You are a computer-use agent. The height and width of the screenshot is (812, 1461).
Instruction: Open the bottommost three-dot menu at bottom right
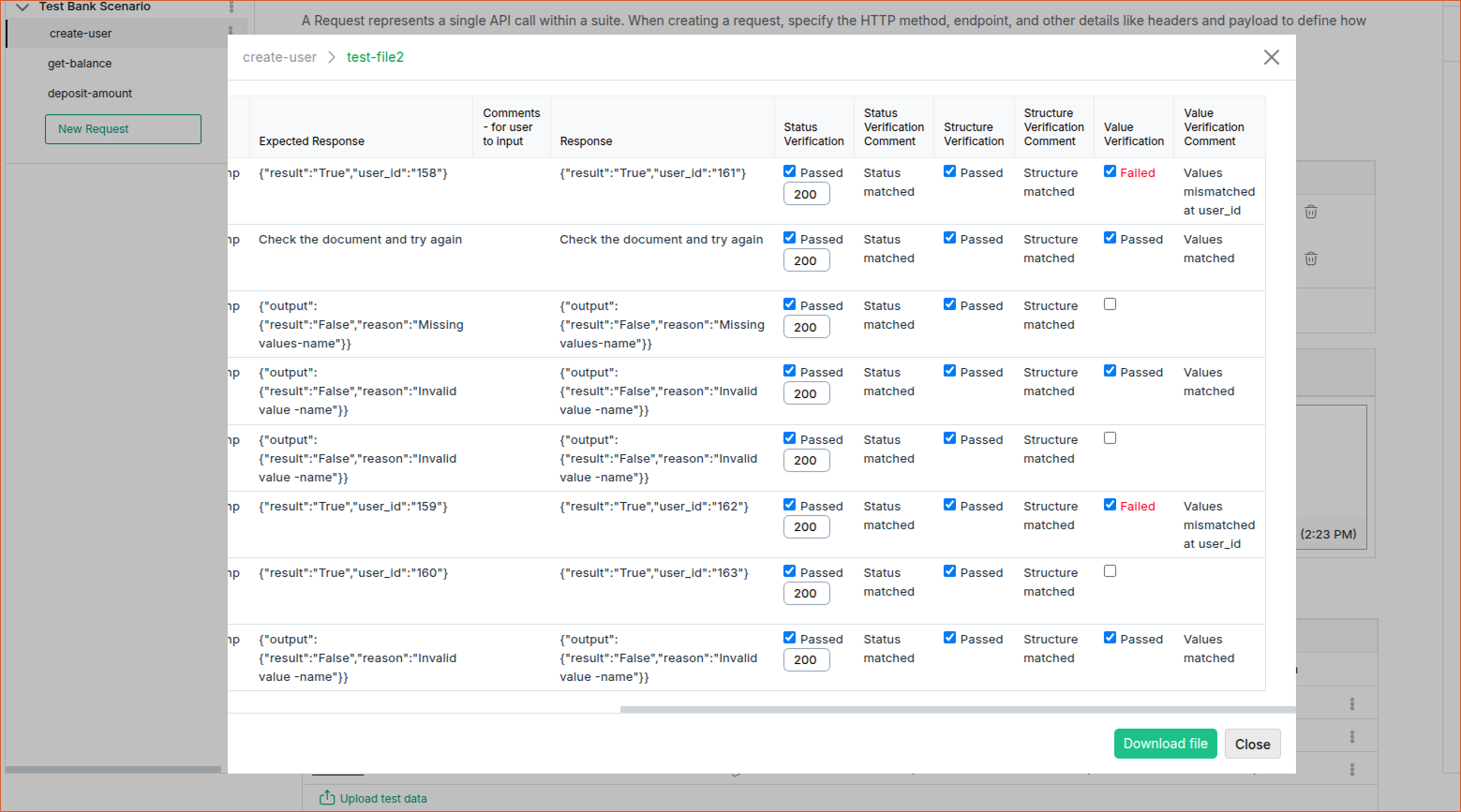(x=1352, y=769)
